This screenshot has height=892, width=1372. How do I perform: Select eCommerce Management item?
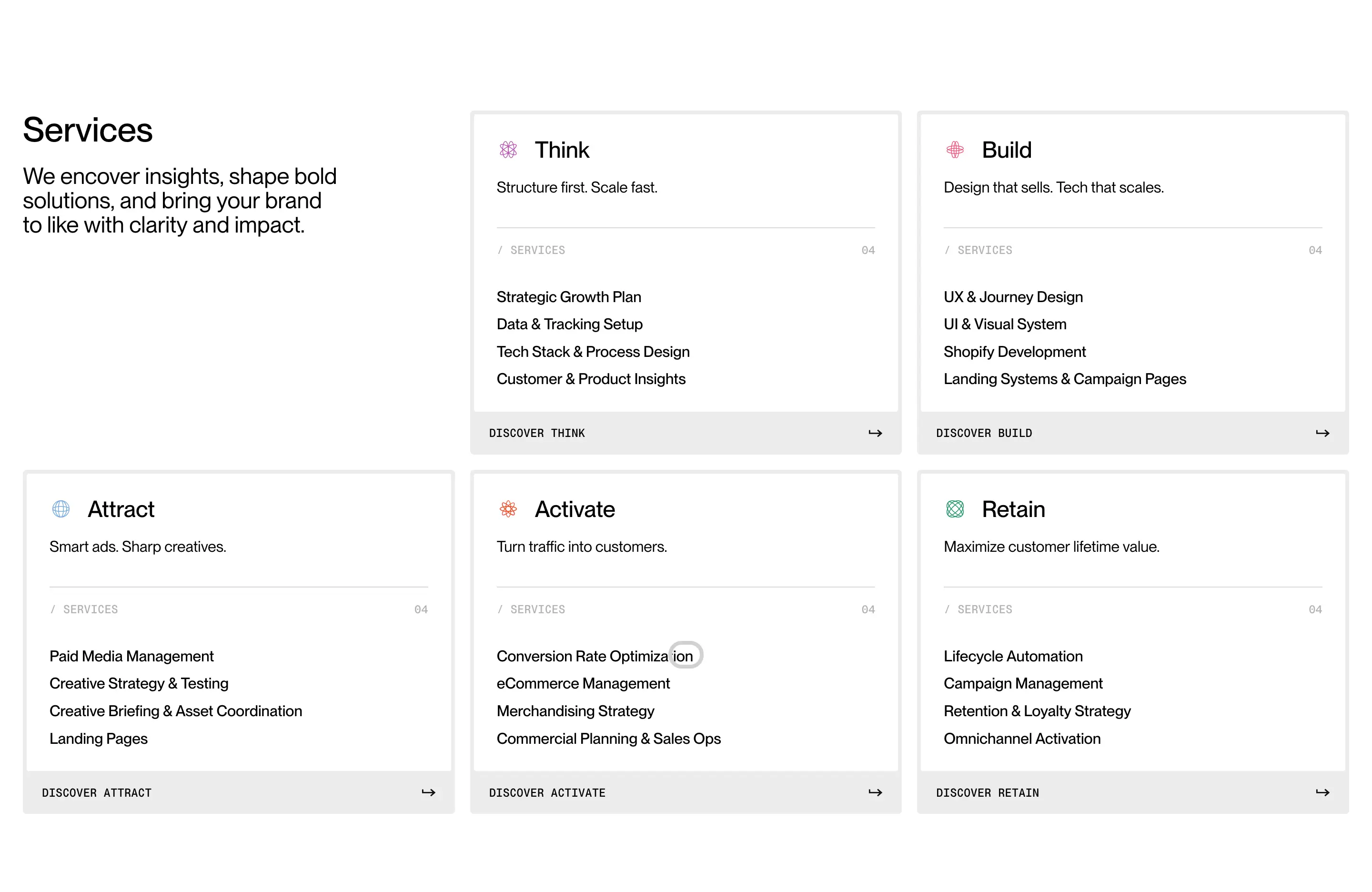click(x=583, y=683)
